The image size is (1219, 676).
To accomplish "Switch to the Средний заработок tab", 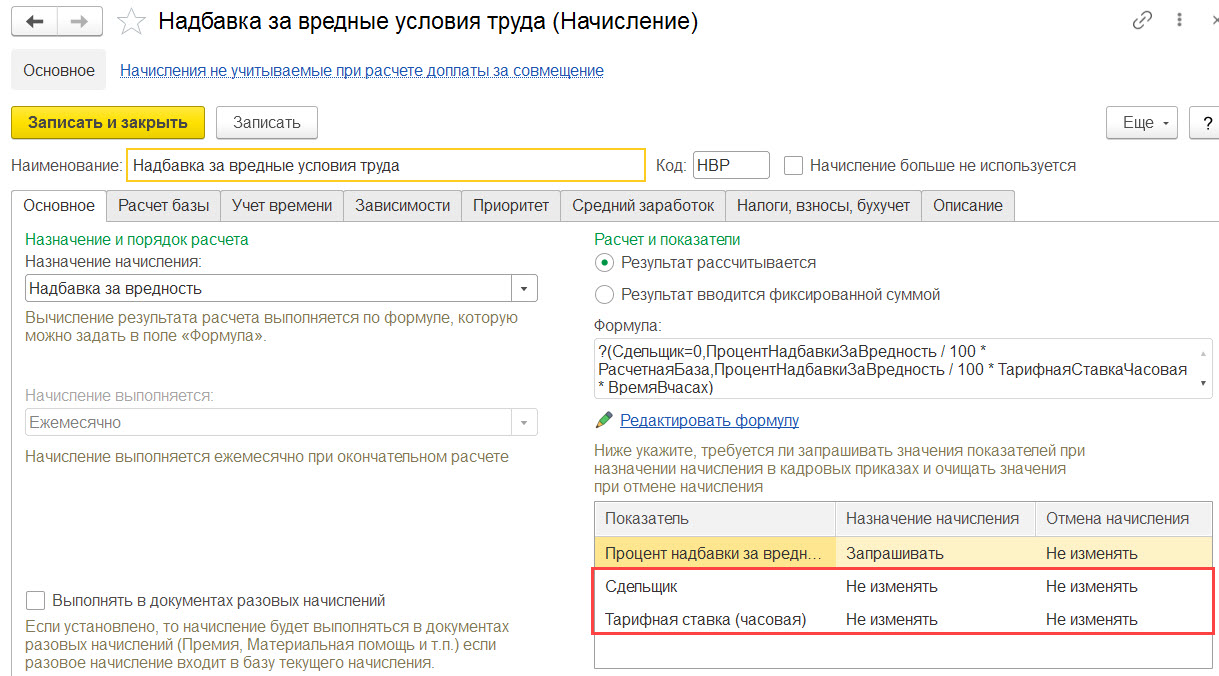I will [643, 205].
